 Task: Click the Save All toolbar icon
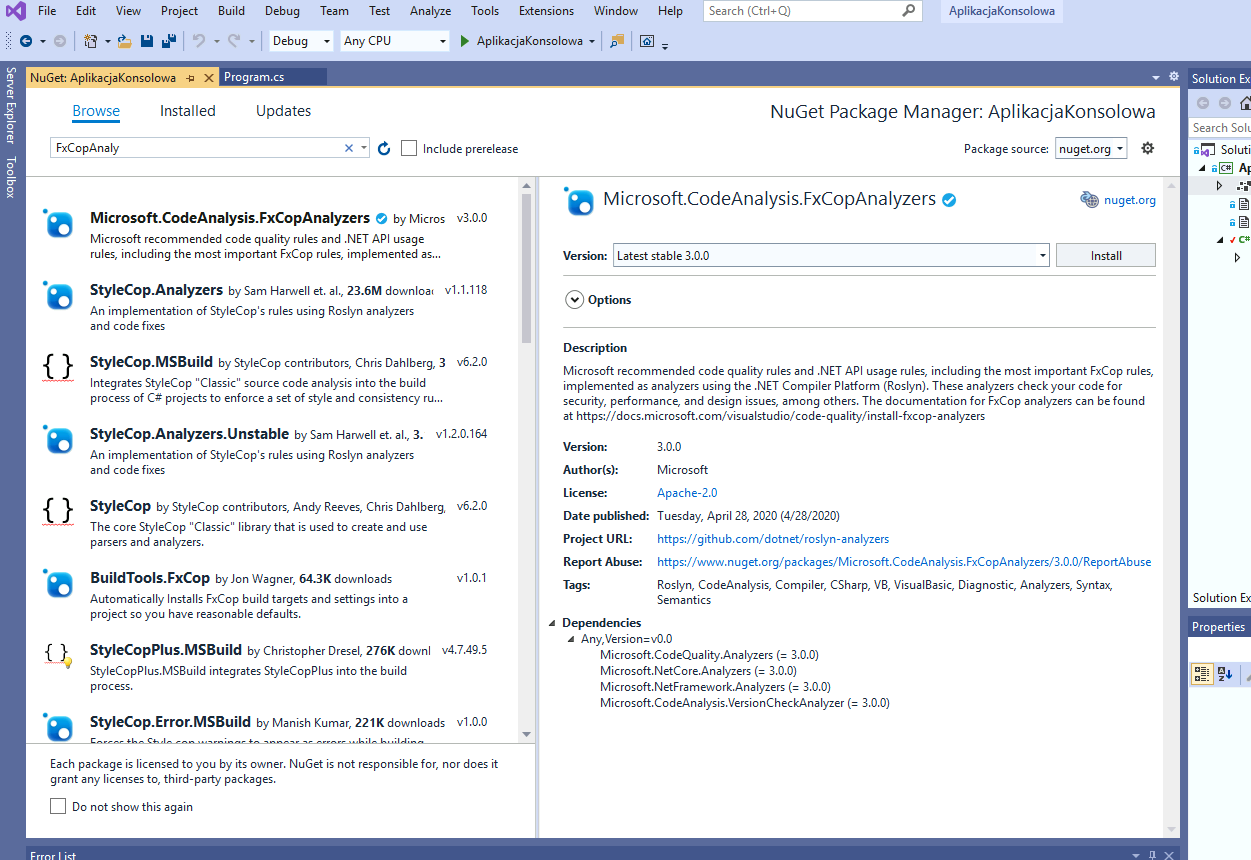169,41
